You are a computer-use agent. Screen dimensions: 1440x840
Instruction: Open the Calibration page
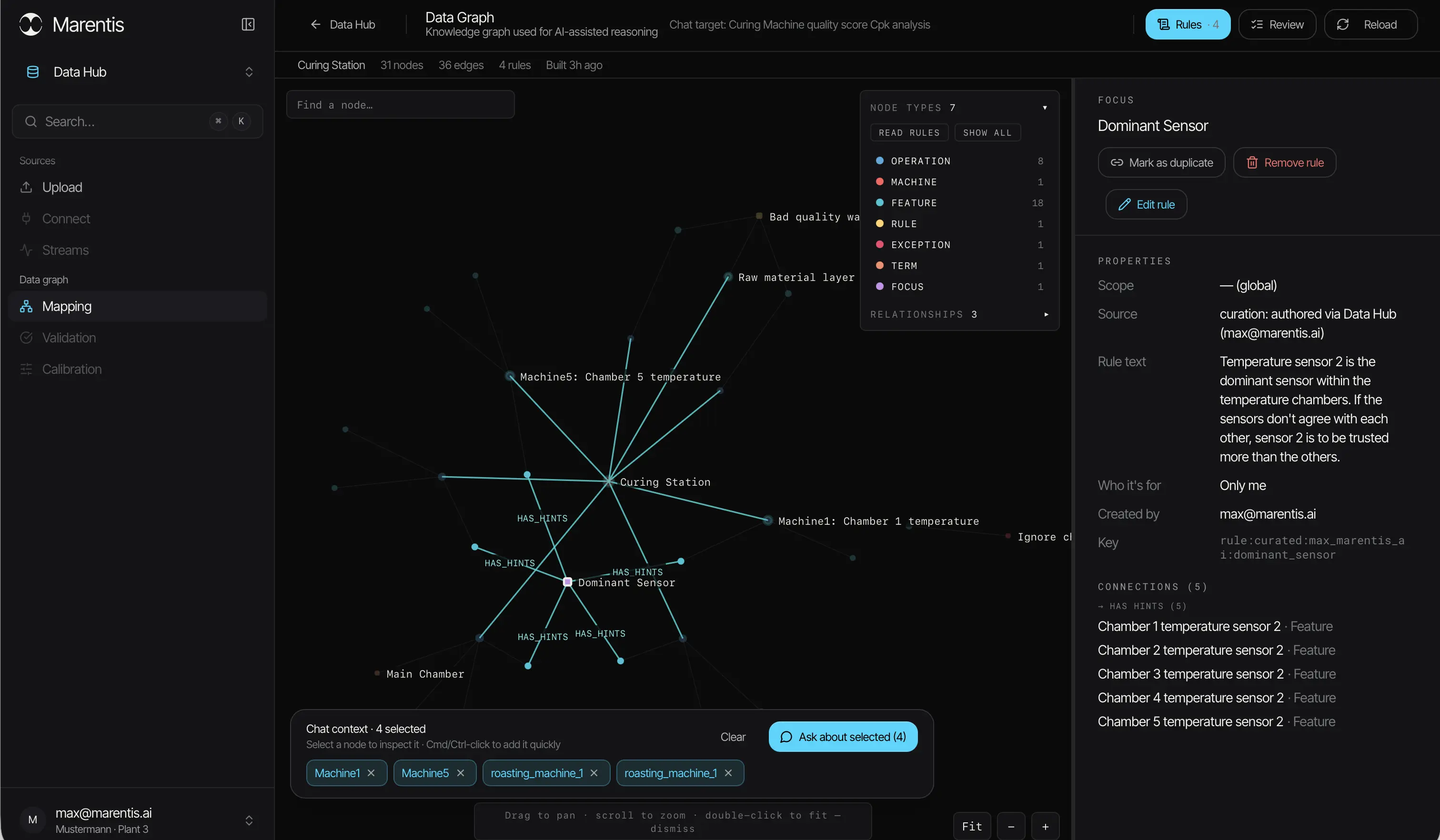coord(138,369)
